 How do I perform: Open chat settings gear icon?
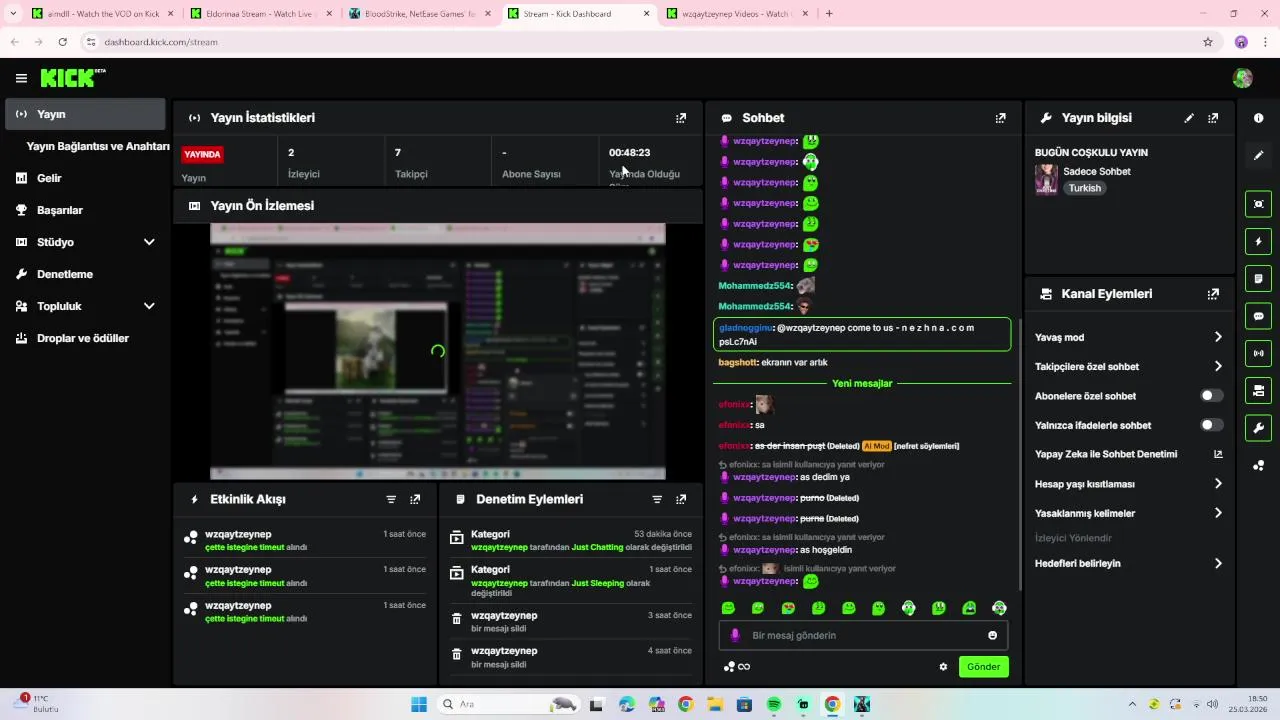943,667
